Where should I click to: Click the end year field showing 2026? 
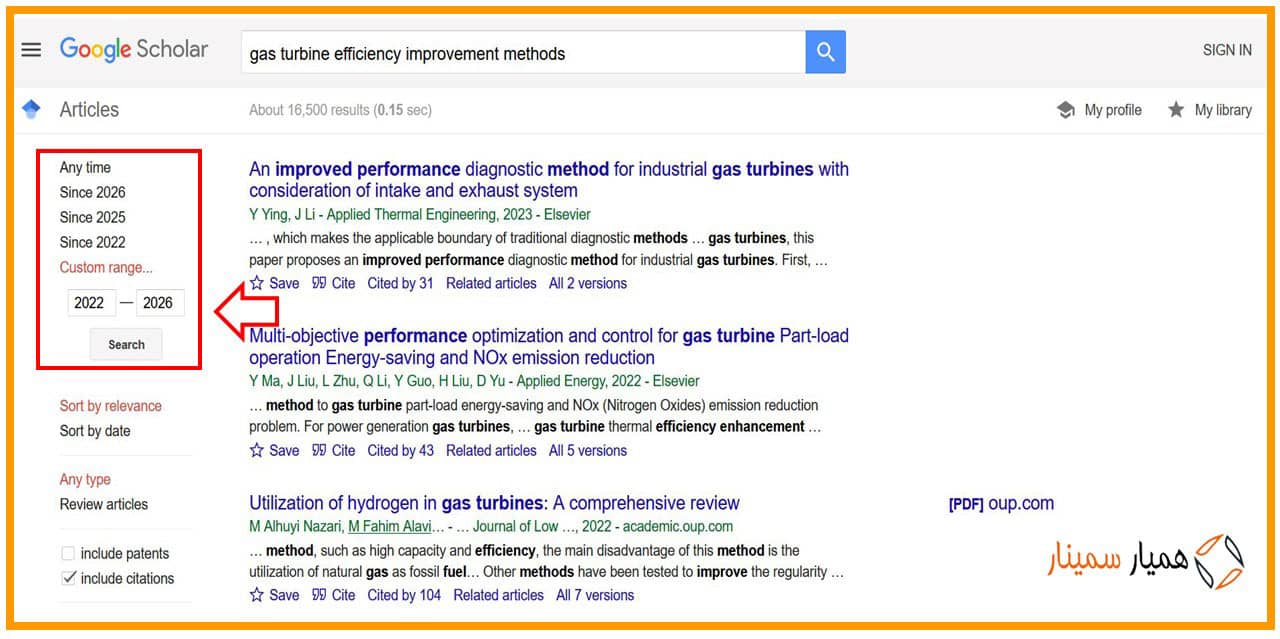(159, 303)
